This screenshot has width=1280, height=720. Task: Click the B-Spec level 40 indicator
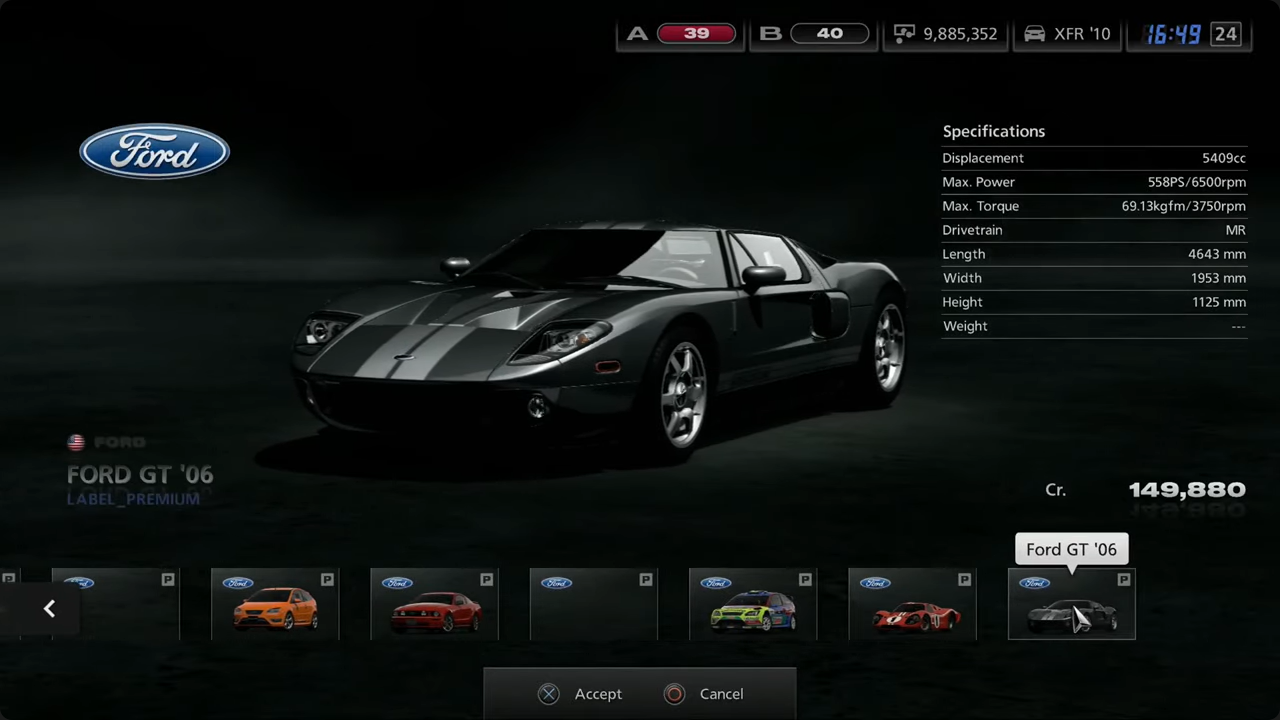point(829,34)
